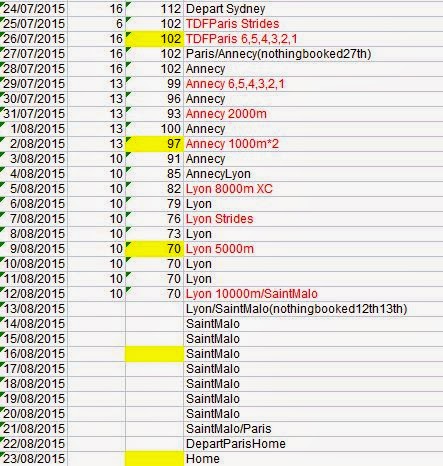Select the date cell 18/08/2015
Viewport: 443px width, 466px height.
tap(34, 384)
